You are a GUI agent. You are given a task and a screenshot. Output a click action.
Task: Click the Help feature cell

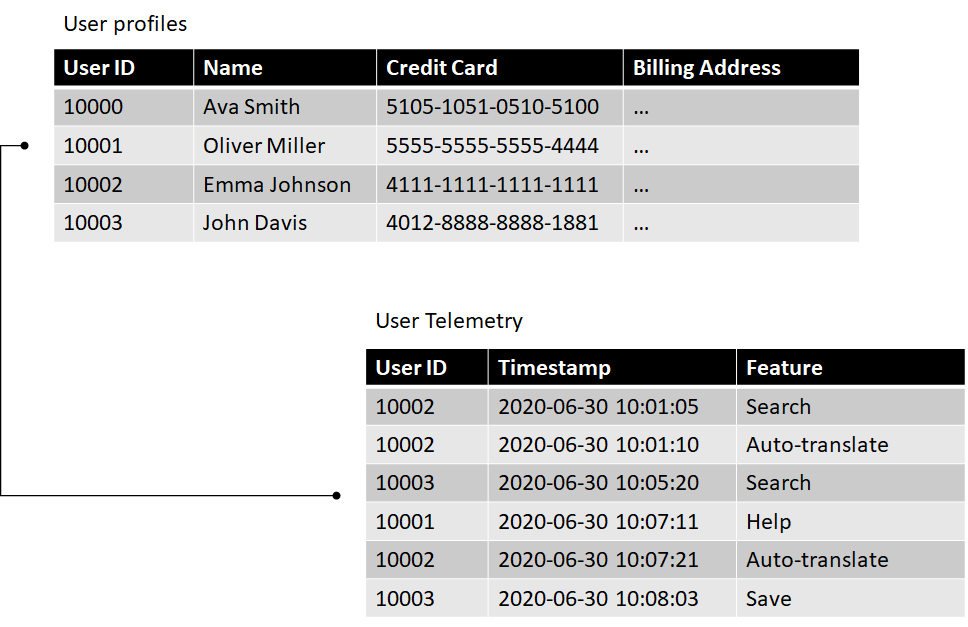point(851,521)
